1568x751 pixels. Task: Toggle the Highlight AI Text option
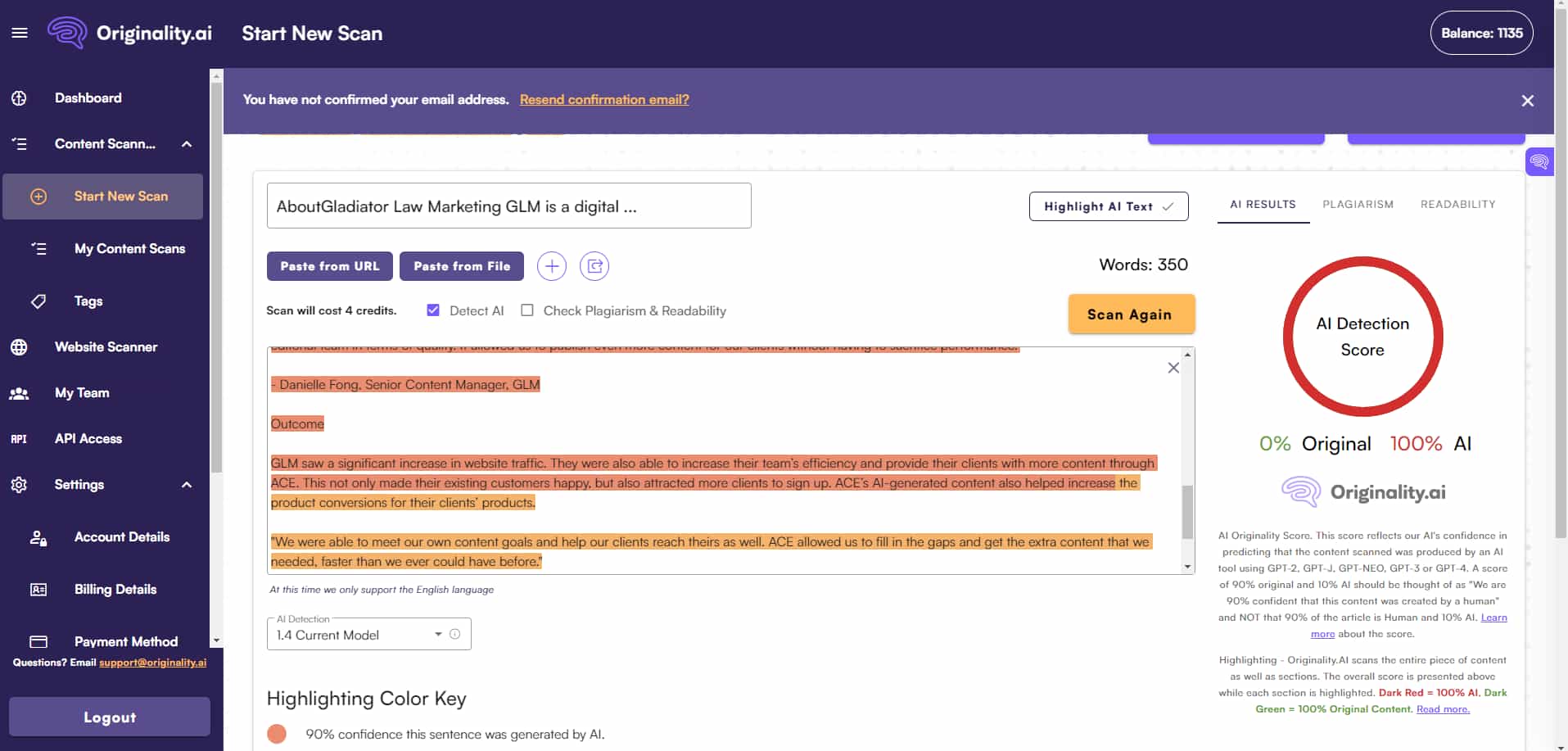[1109, 206]
